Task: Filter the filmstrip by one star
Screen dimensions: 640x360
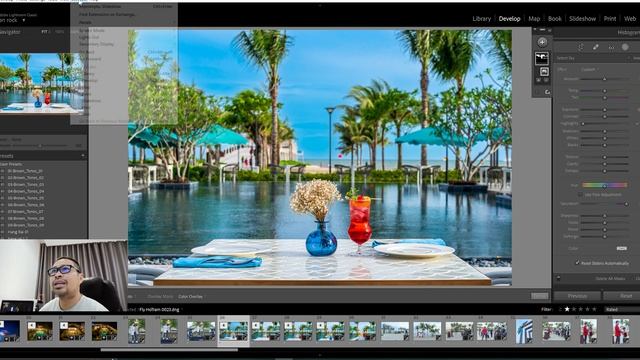Action: [x=567, y=309]
